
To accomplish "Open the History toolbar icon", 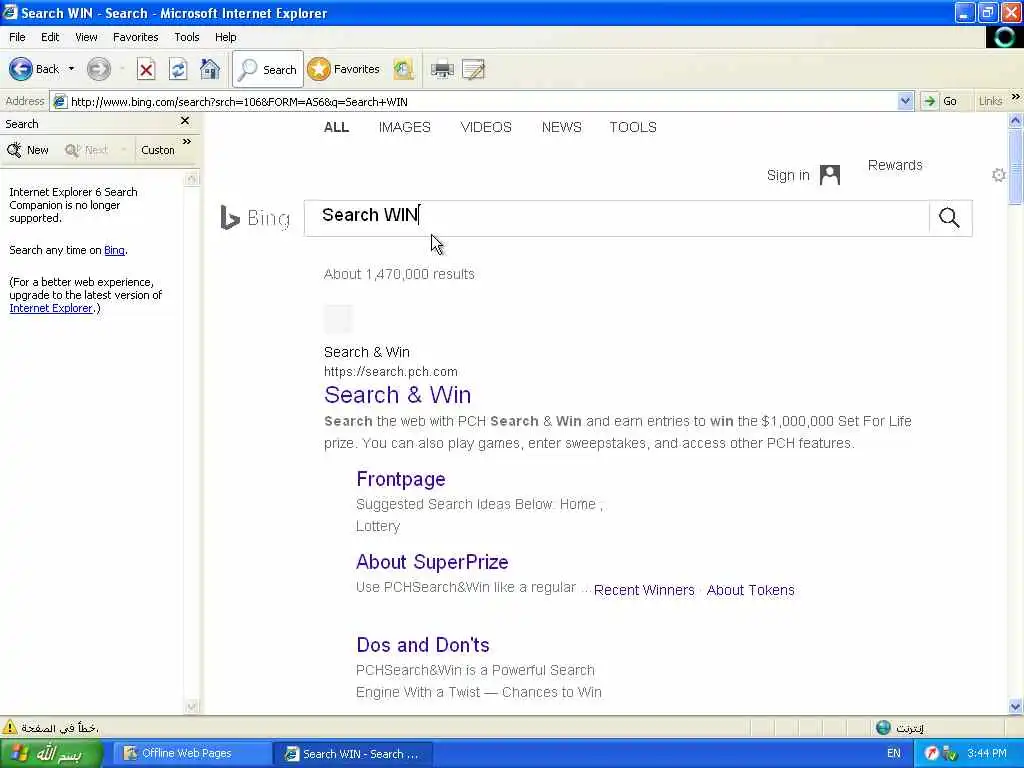I will [403, 69].
